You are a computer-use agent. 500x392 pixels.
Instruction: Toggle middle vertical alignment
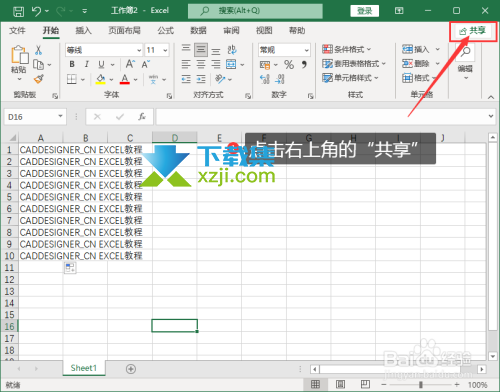tap(201, 50)
